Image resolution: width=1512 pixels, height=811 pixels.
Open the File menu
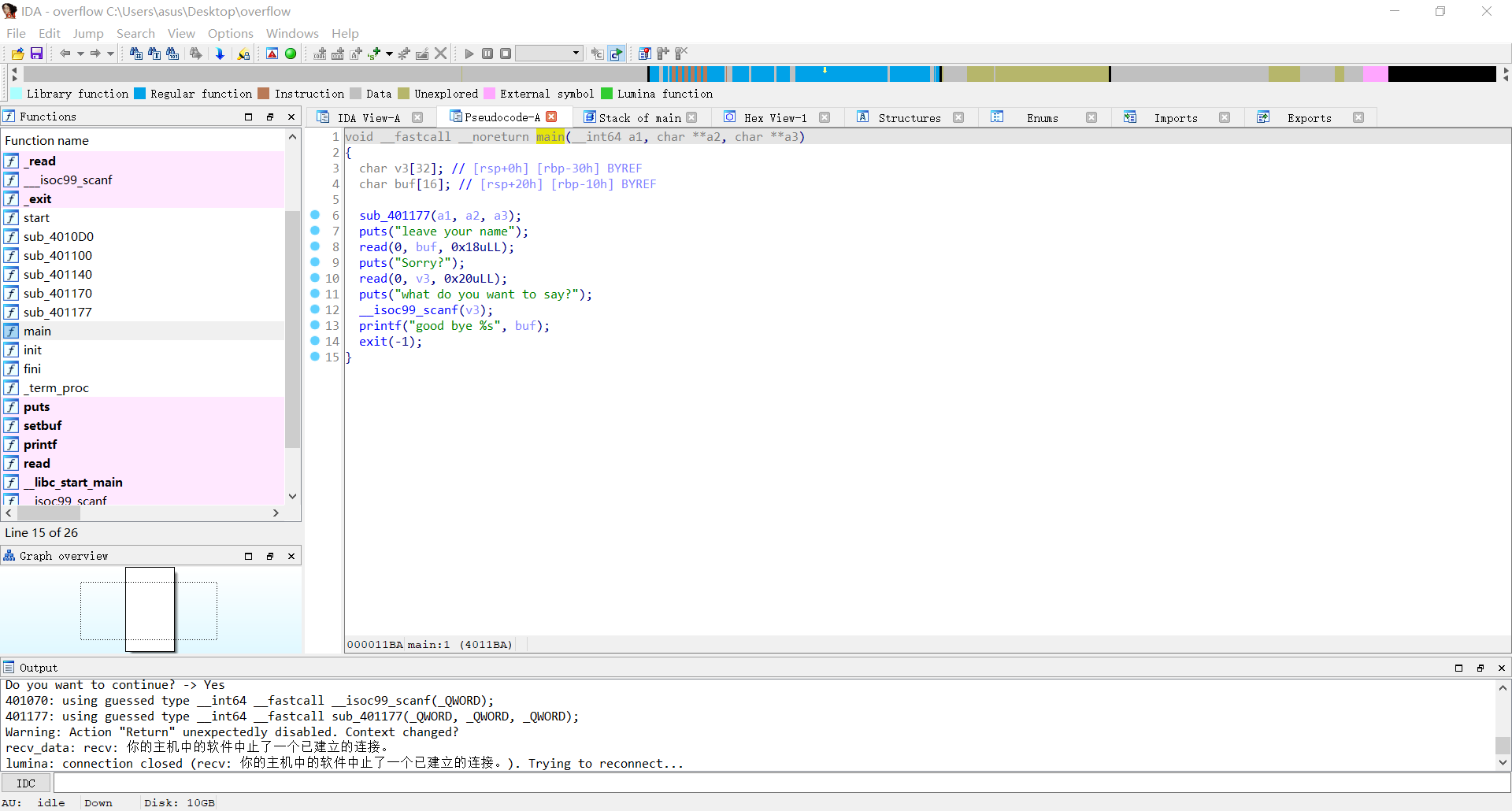click(x=16, y=33)
